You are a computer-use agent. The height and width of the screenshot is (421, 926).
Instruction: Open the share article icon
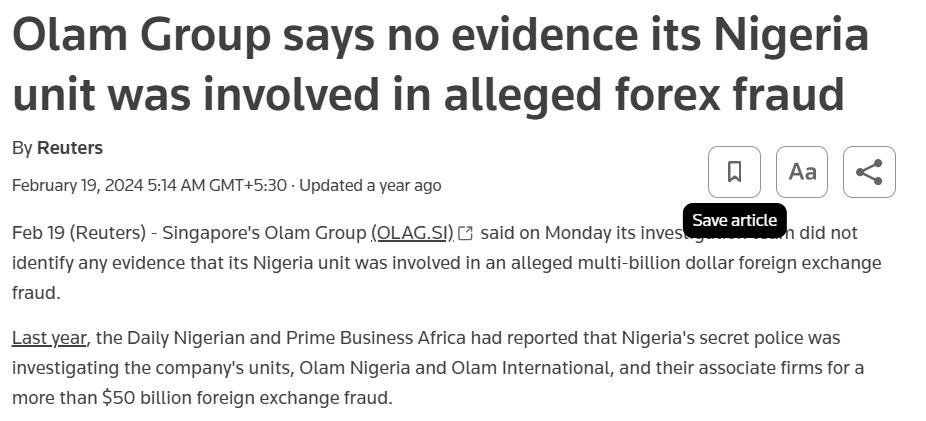tap(869, 172)
